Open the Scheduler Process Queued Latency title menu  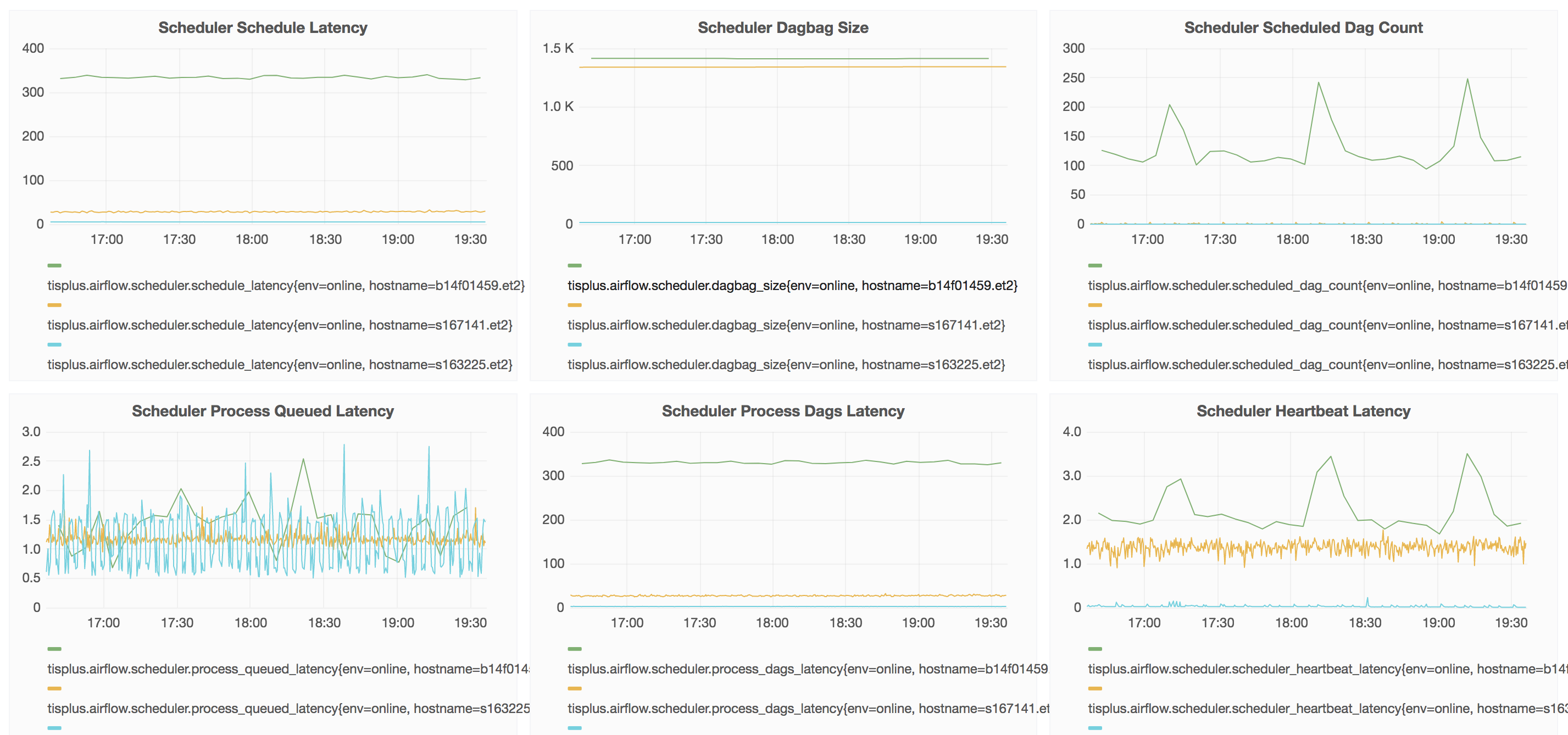coord(263,411)
